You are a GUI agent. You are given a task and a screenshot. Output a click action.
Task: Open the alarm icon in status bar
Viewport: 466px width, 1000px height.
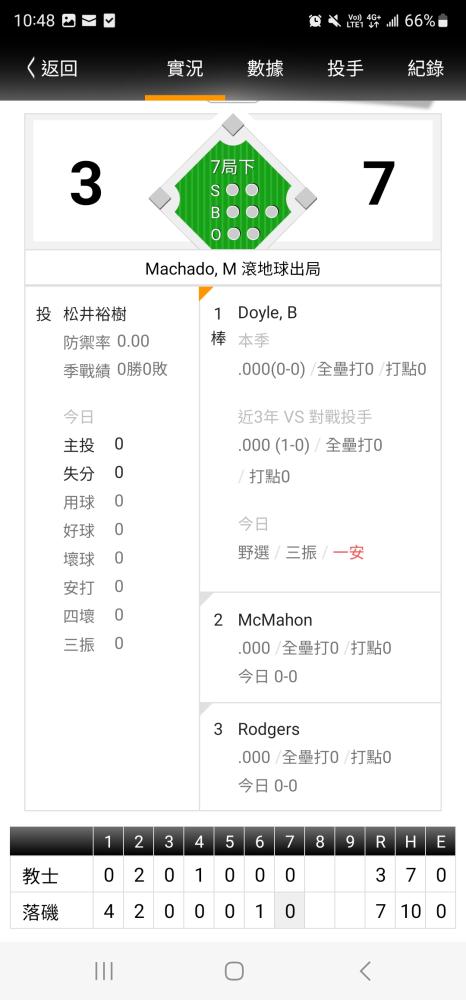(x=315, y=20)
